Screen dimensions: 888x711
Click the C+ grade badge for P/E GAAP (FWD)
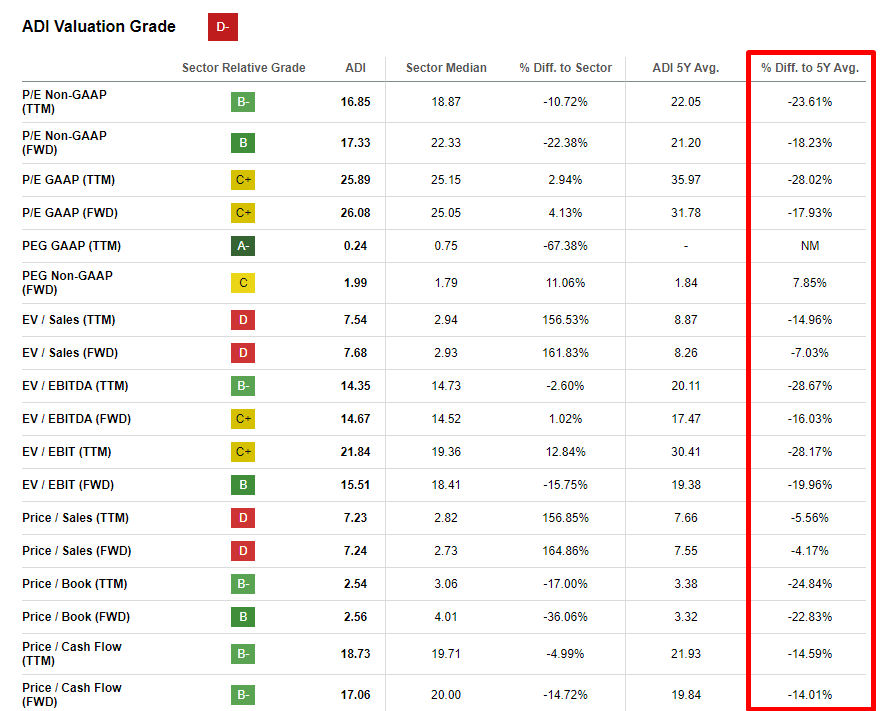tap(243, 213)
